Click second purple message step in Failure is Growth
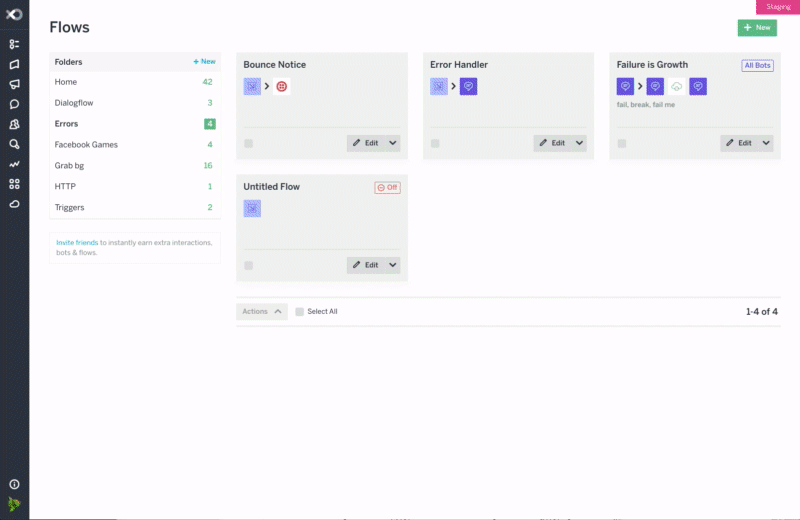 click(655, 86)
